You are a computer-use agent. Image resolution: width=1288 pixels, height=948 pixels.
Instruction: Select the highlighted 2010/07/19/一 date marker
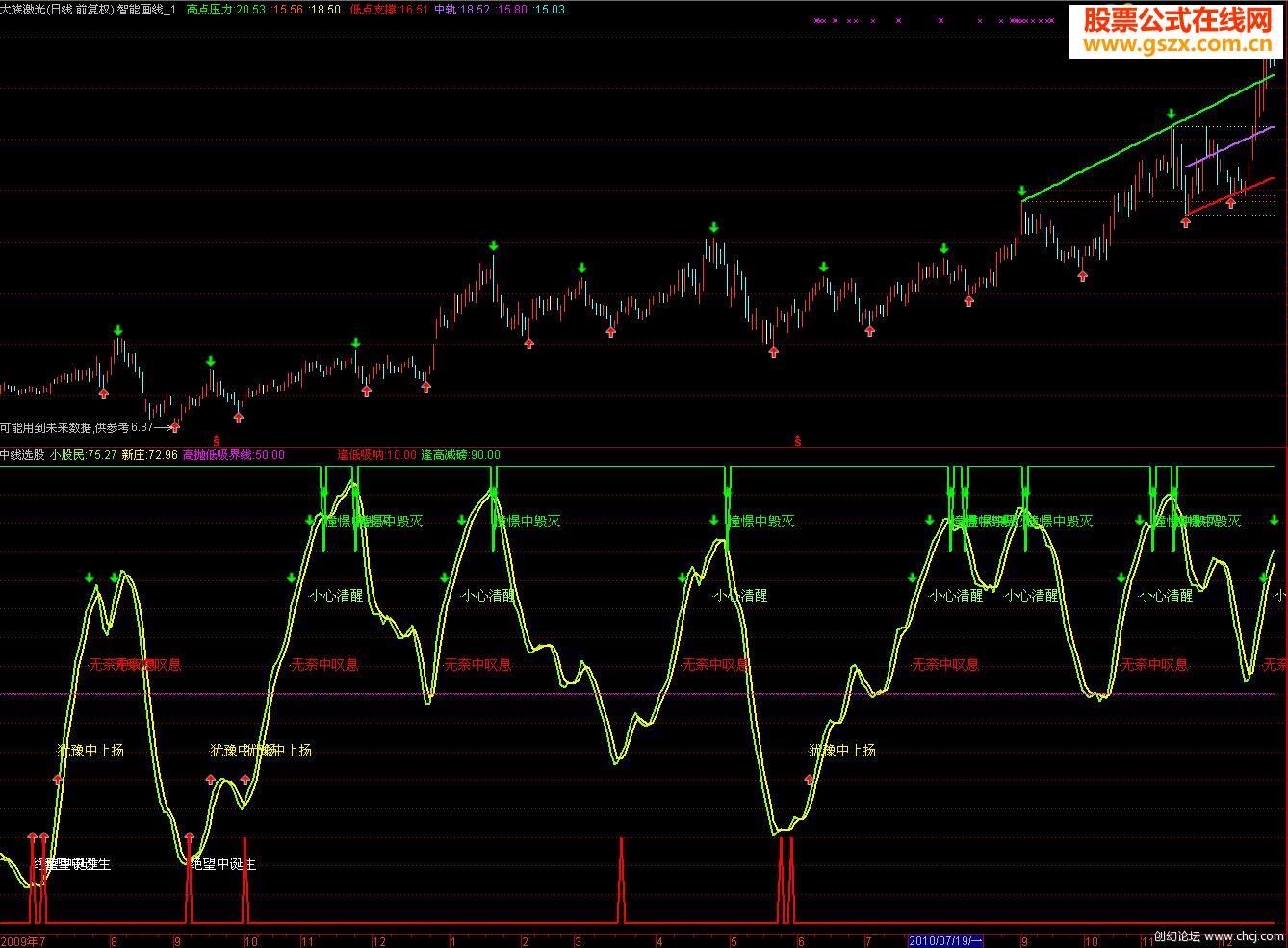pos(946,939)
